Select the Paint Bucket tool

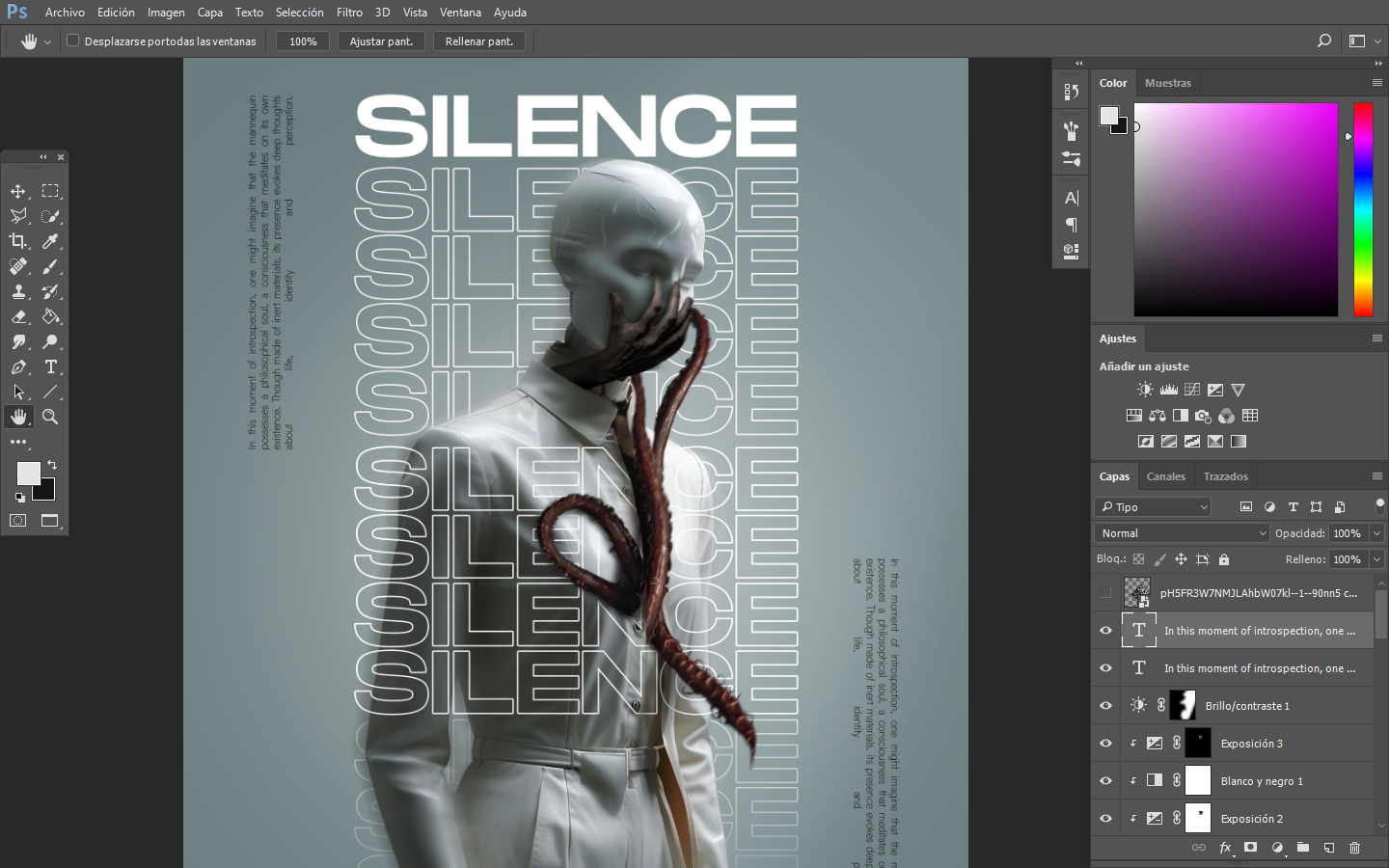(50, 316)
